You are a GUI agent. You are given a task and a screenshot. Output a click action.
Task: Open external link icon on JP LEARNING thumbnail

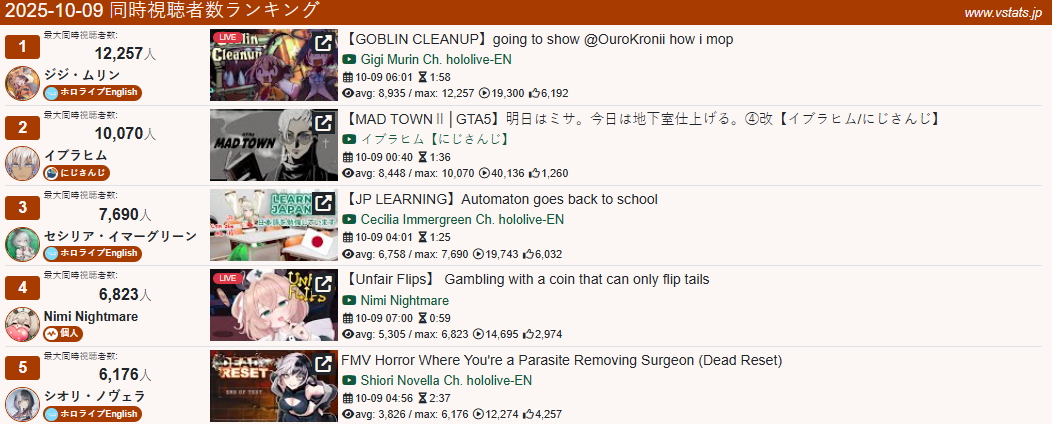[x=324, y=203]
